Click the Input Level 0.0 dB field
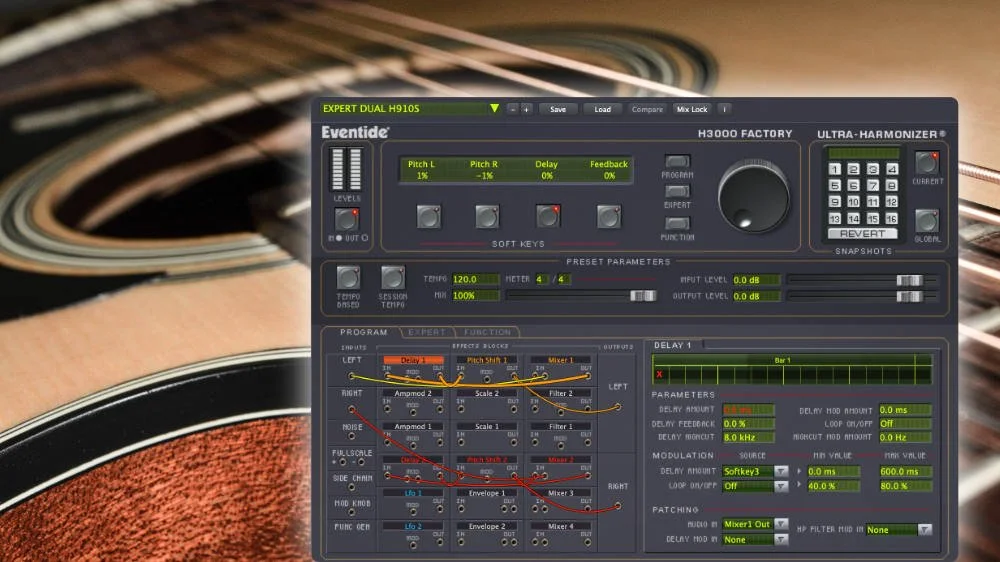 click(x=756, y=280)
